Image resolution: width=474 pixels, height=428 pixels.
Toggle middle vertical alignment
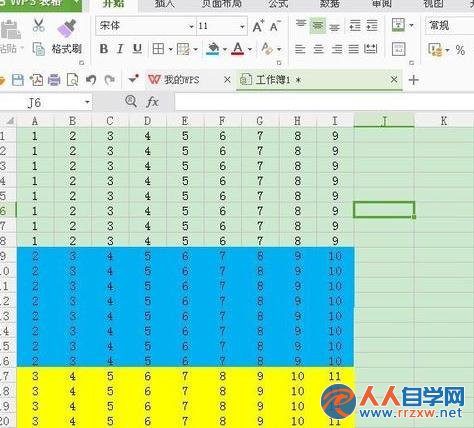318,26
